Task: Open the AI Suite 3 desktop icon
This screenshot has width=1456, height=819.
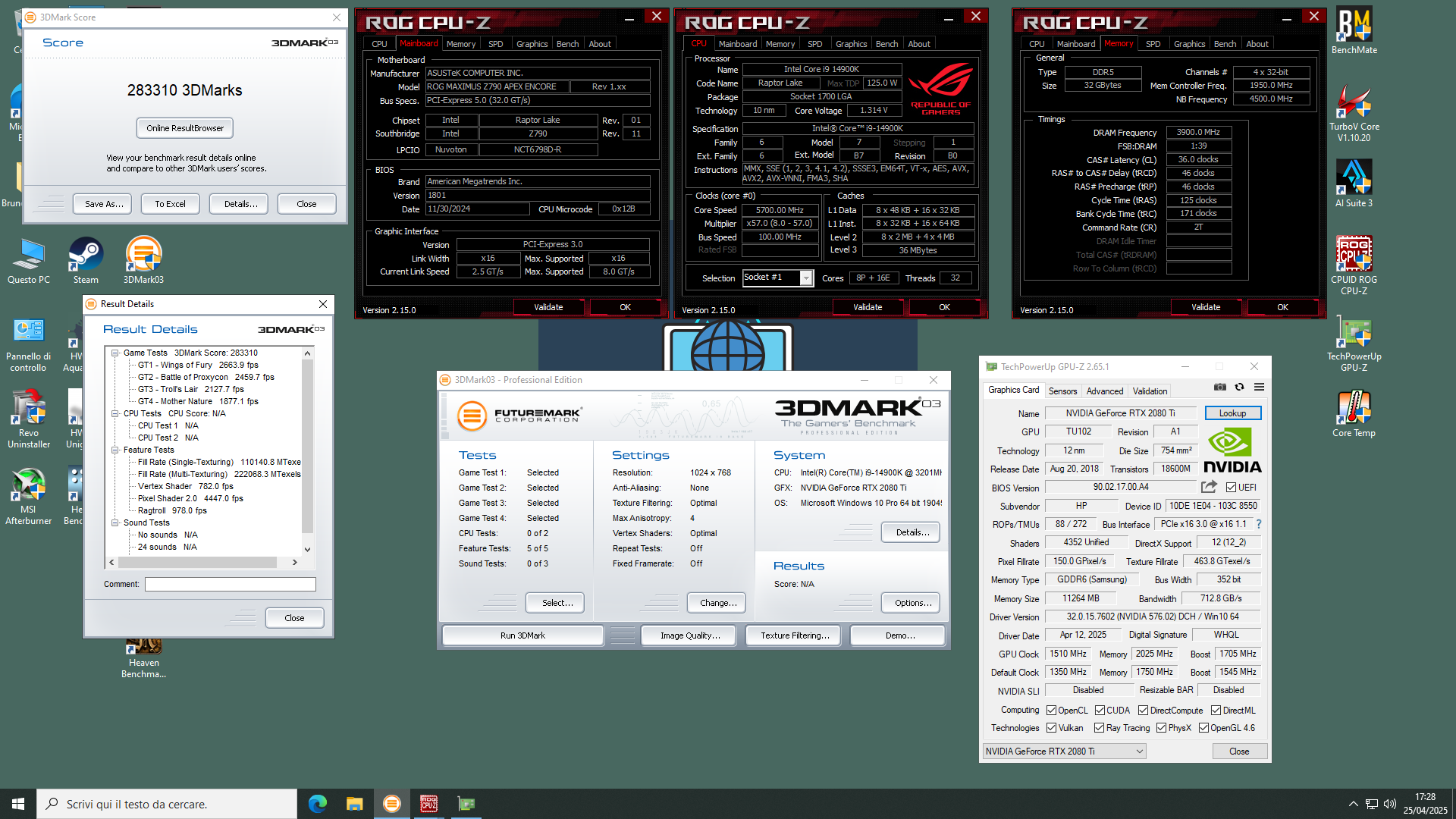Action: point(1354,183)
